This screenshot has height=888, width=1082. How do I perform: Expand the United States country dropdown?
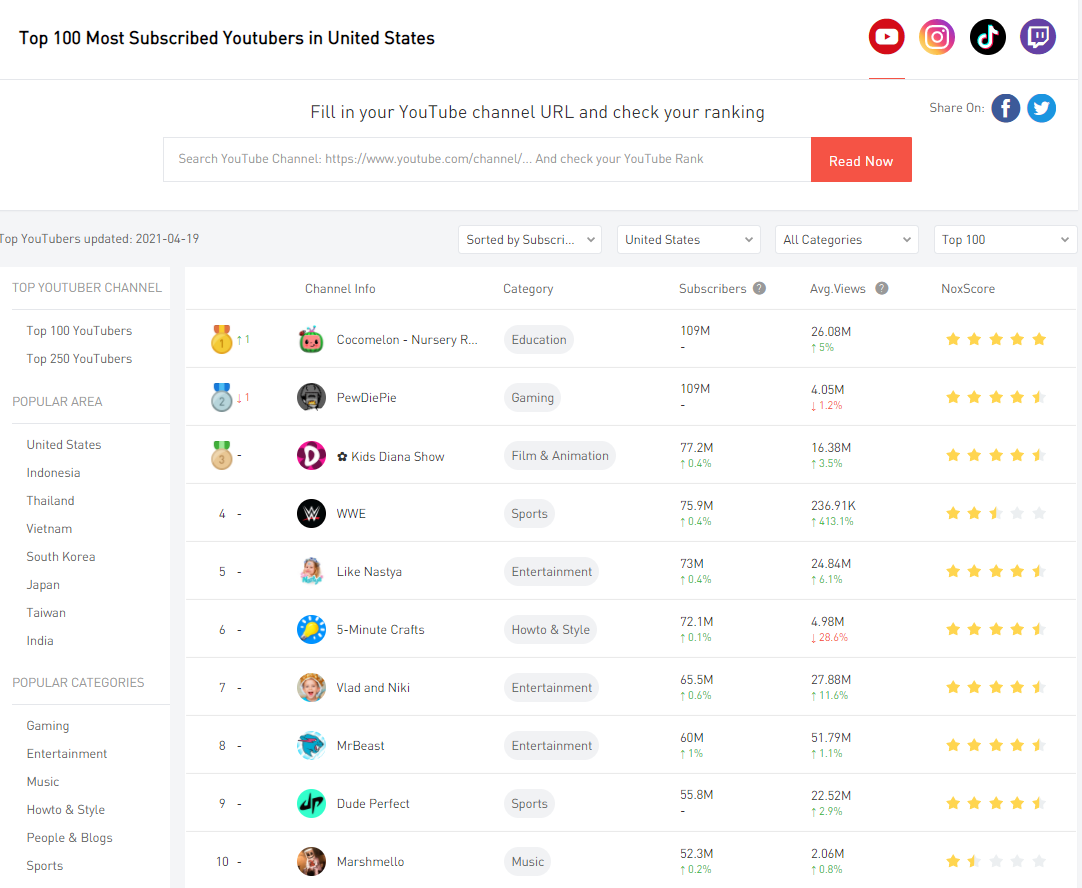(688, 239)
